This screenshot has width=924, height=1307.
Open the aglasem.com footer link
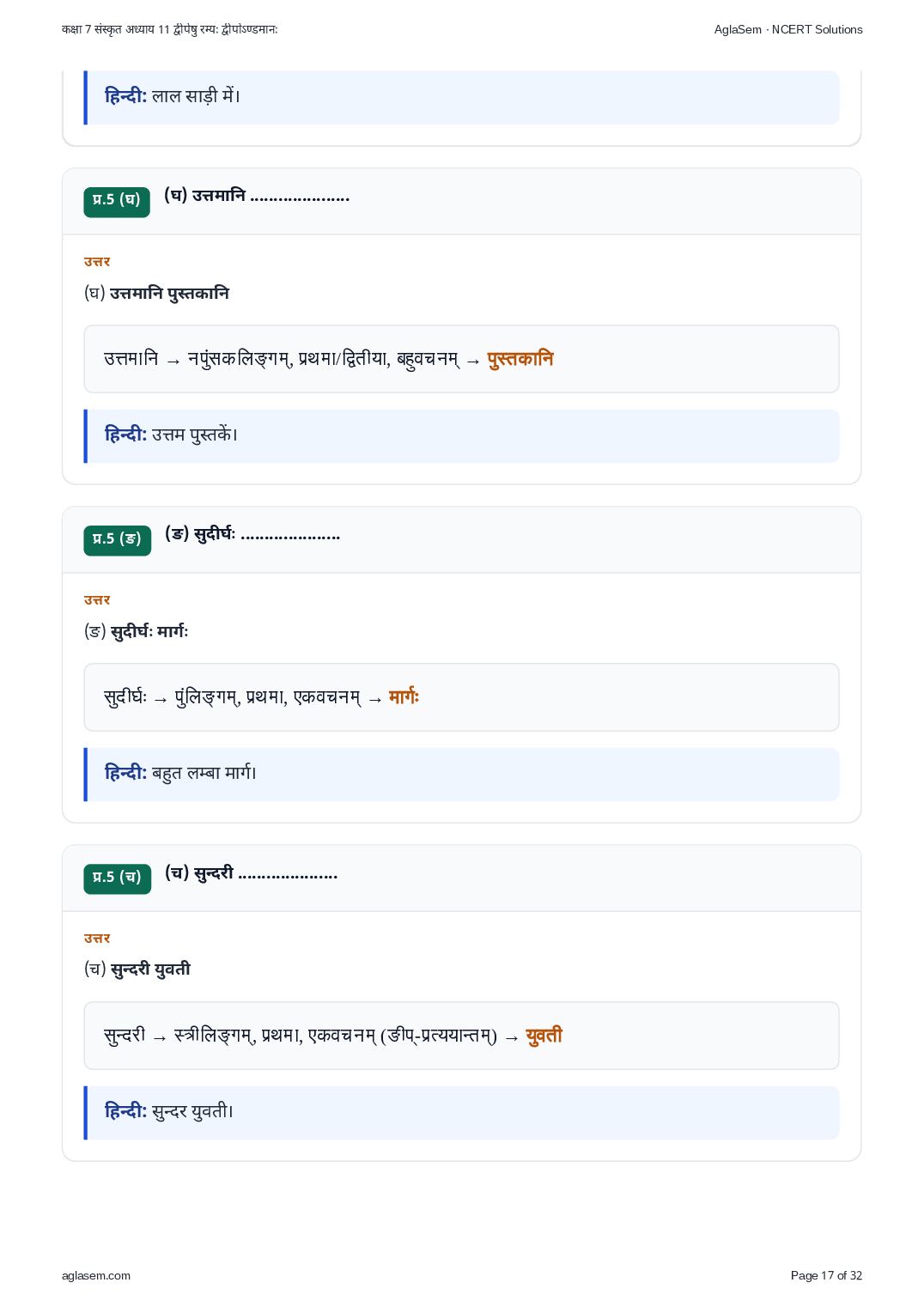pyautogui.click(x=96, y=1275)
